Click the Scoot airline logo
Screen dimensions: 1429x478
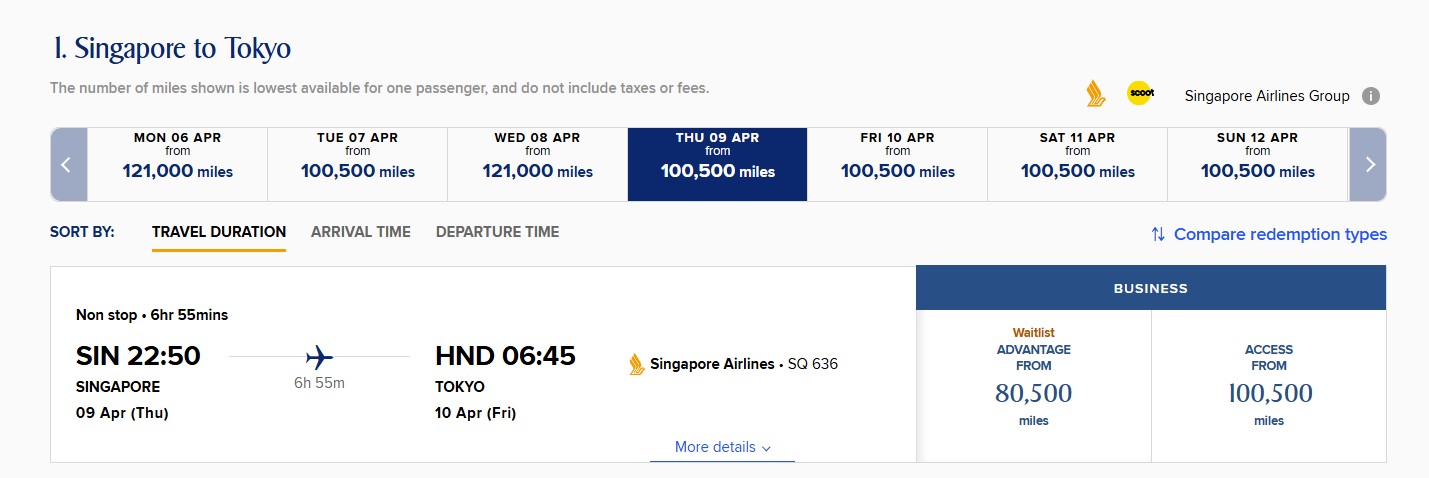click(1140, 94)
